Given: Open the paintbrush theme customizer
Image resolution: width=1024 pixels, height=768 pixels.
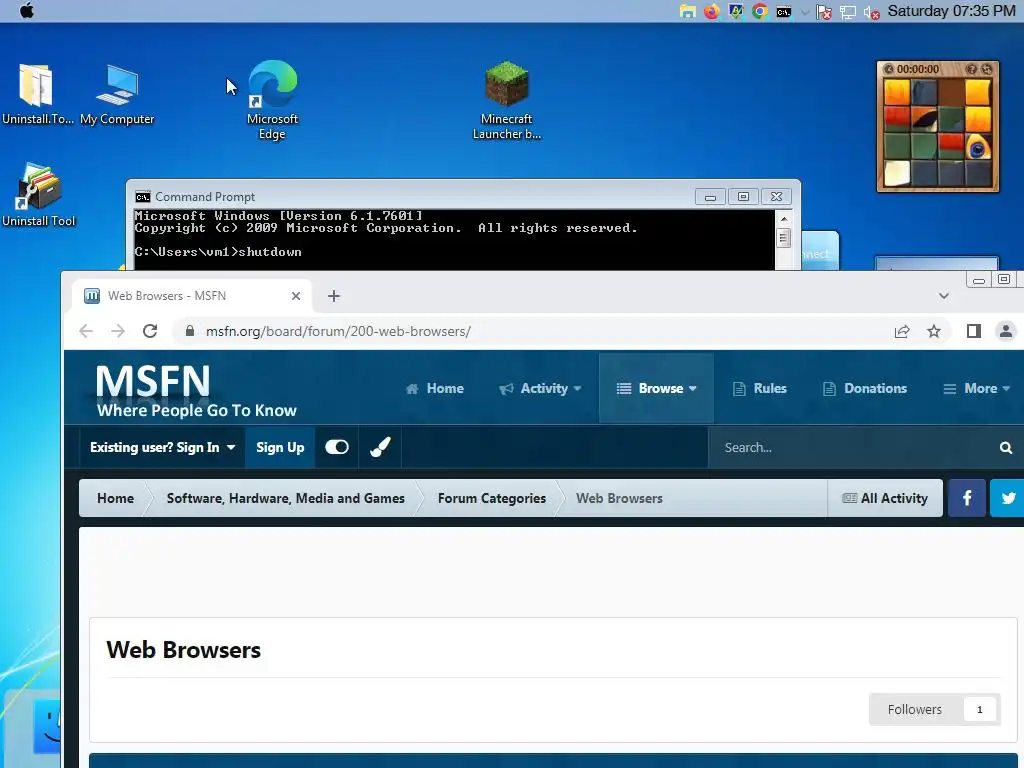Looking at the screenshot, I should 380,447.
